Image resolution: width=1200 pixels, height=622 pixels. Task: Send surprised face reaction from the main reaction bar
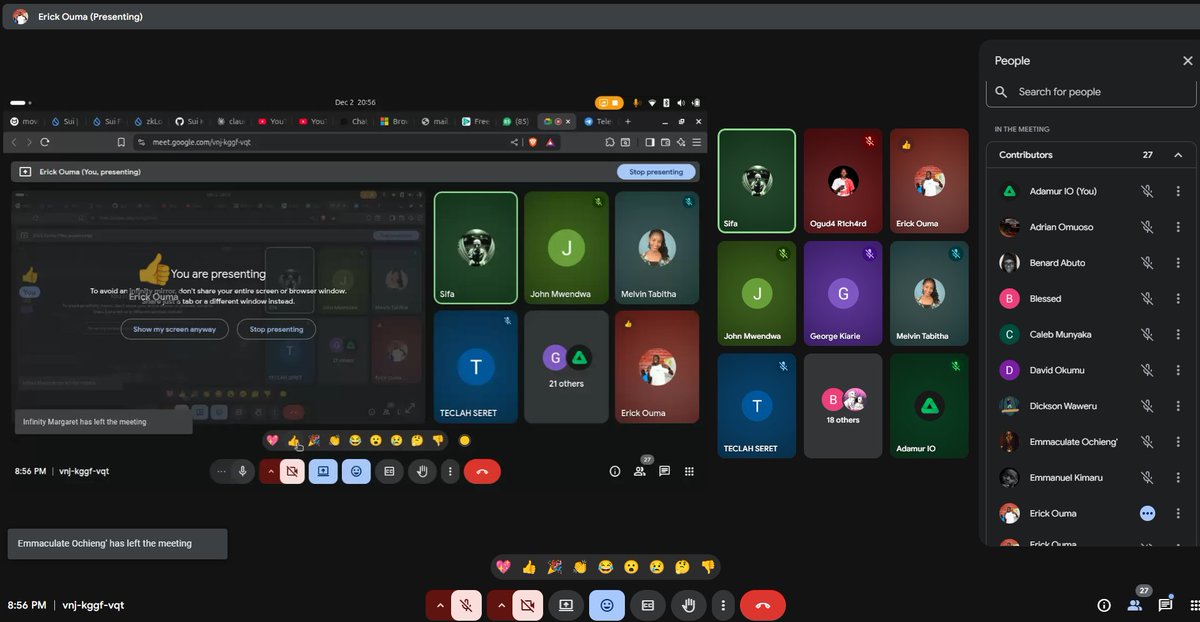coord(631,567)
